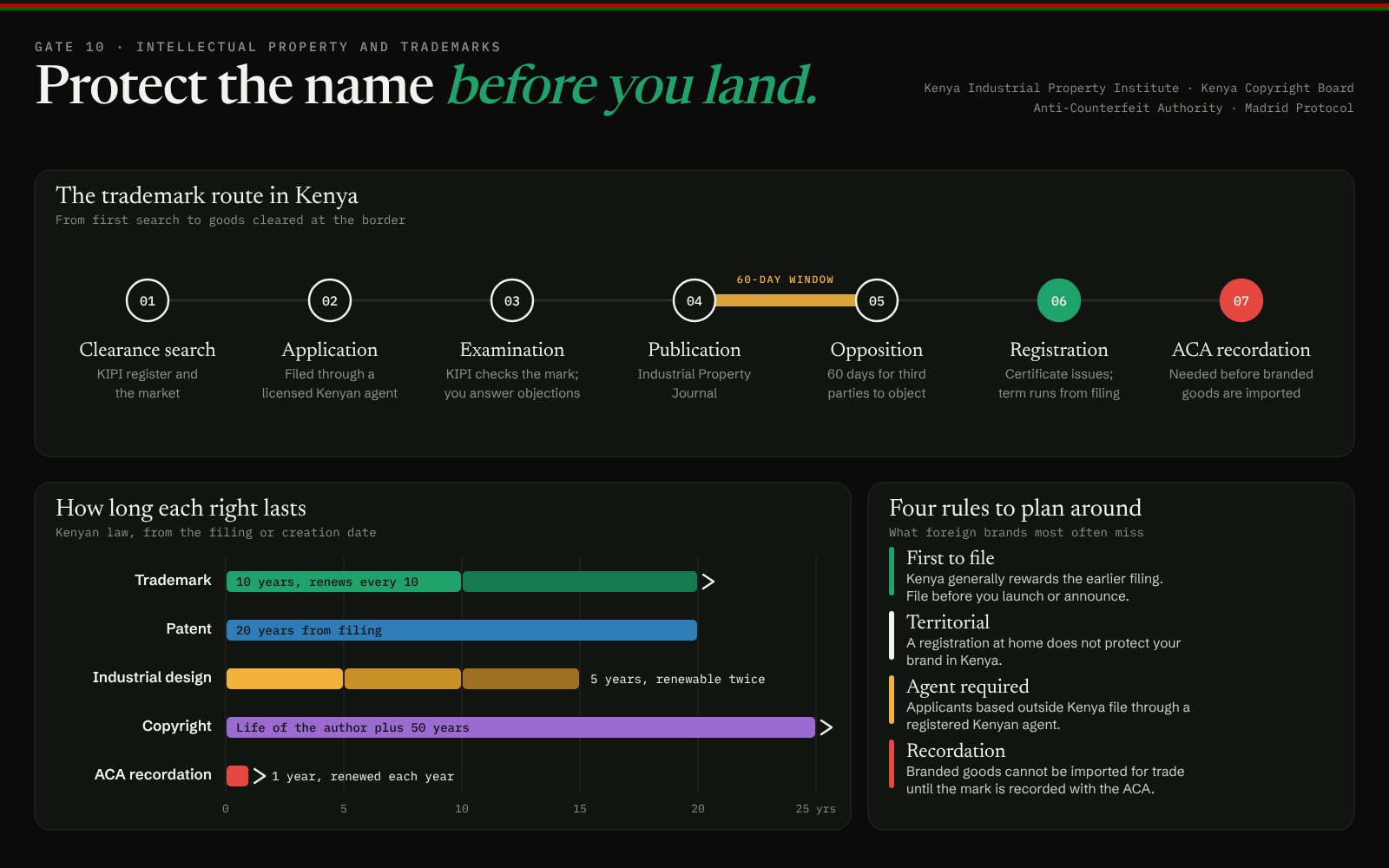Click red step 07 ACA recordation circle
Viewport: 1389px width, 868px height.
click(1241, 300)
